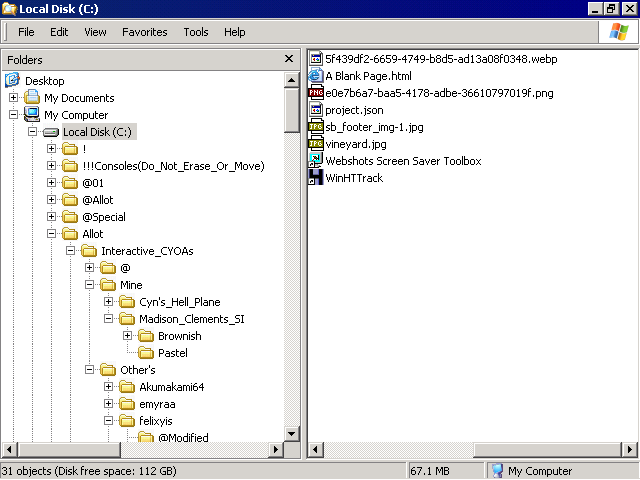Image resolution: width=640 pixels, height=480 pixels.
Task: Click the My Documents folder icon
Action: point(32,98)
